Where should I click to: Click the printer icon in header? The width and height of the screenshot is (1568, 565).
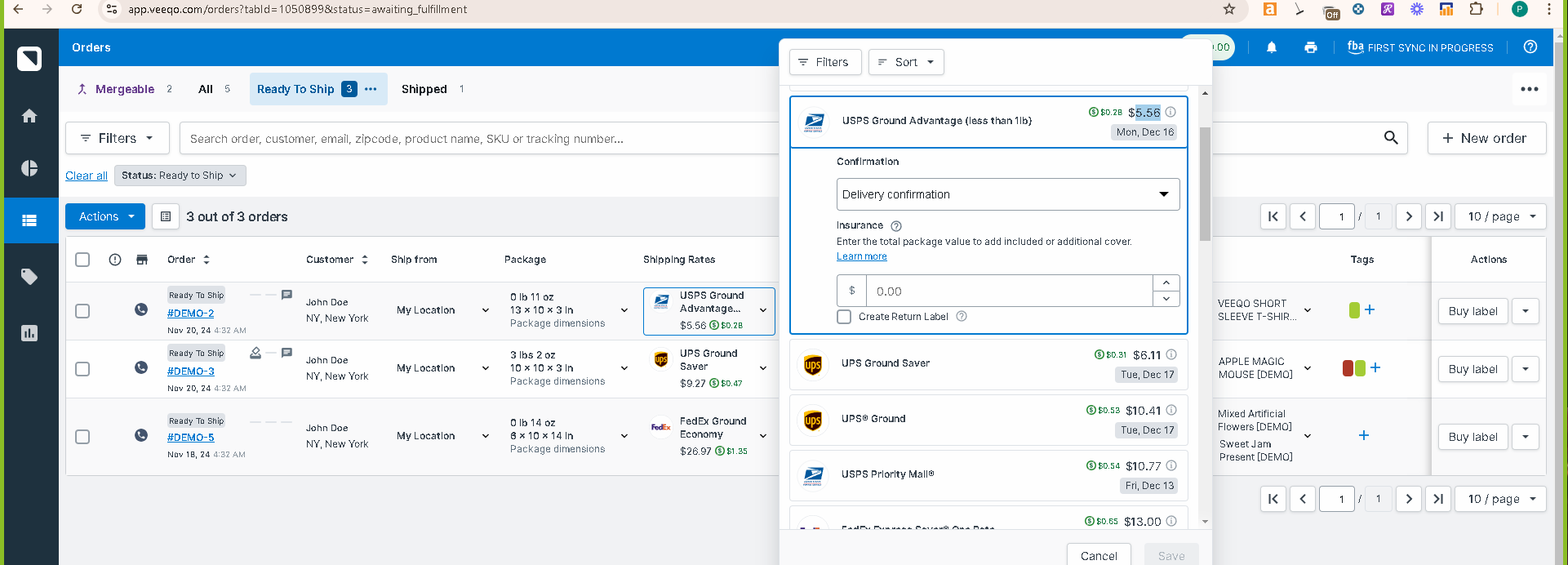[x=1311, y=47]
